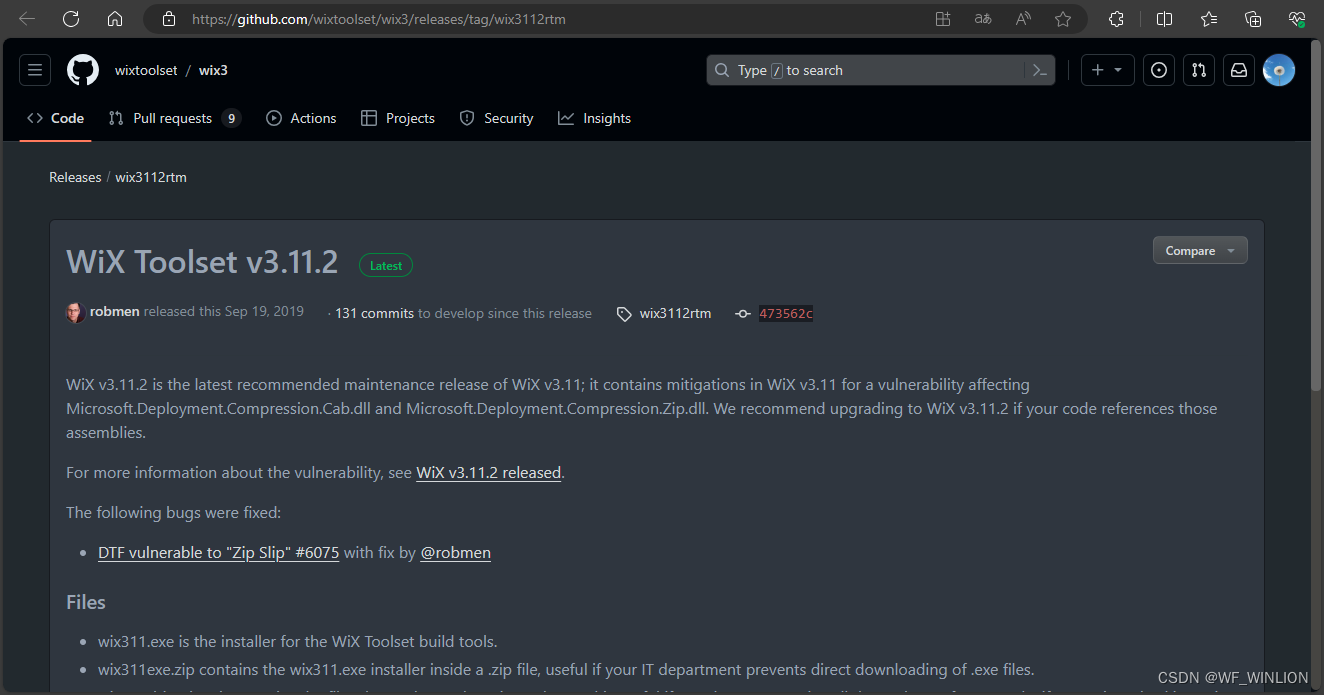Open the GitHub pull requests header icon
Image resolution: width=1324 pixels, height=695 pixels.
(x=1199, y=70)
